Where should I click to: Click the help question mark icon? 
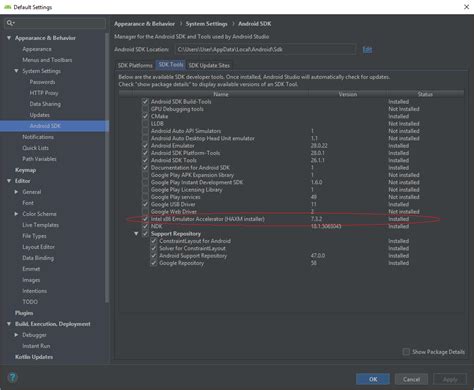(x=12, y=378)
